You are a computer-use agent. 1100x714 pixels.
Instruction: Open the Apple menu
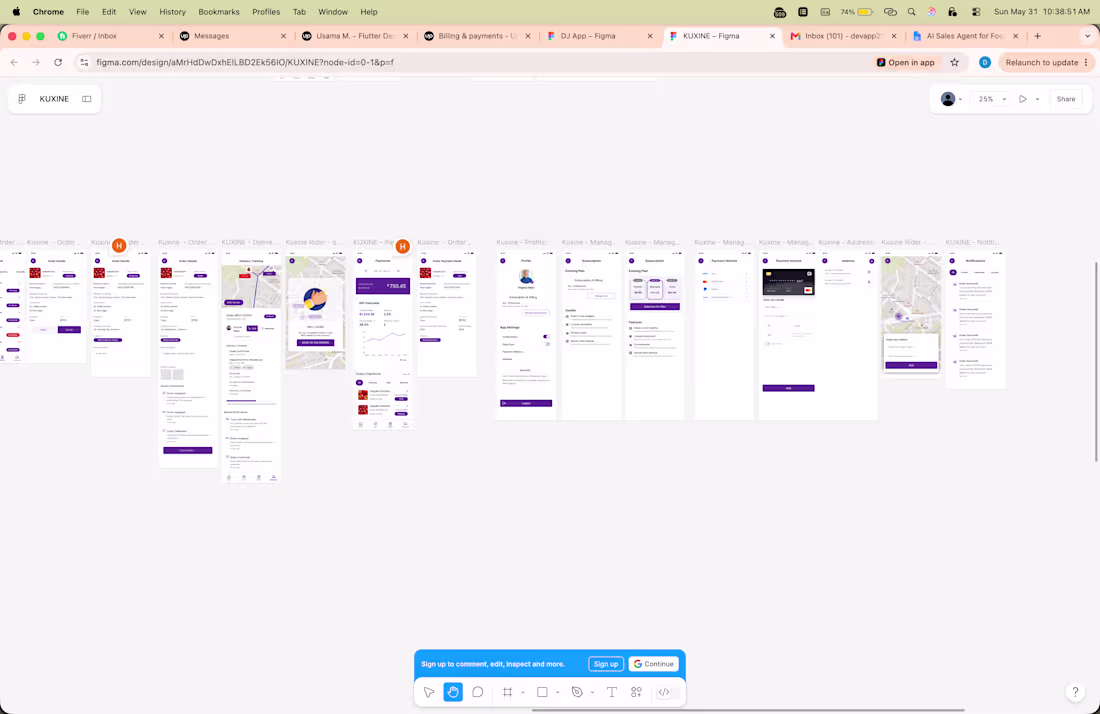coord(16,12)
